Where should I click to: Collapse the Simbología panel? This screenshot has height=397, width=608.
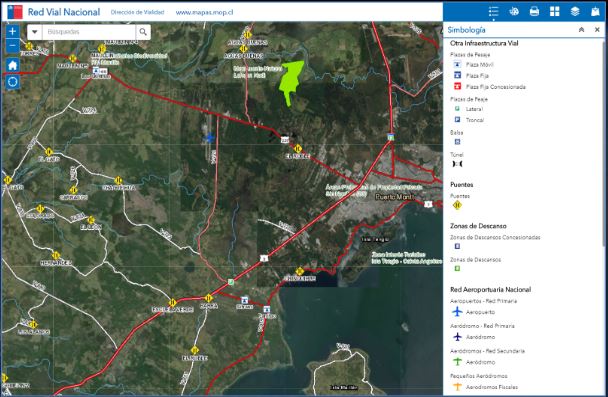581,30
